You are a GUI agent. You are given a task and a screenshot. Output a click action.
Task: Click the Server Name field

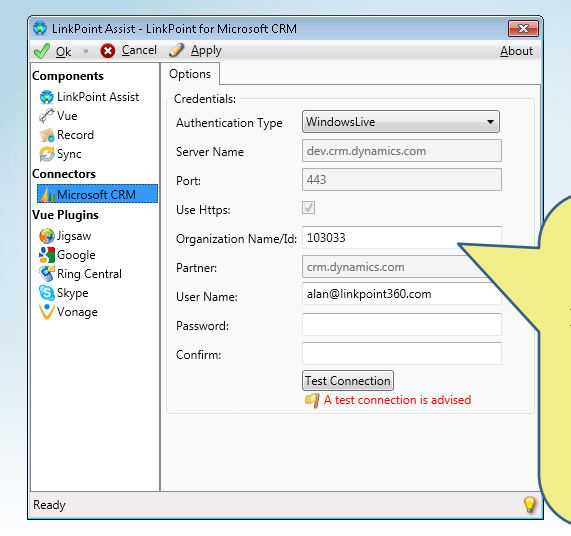coord(402,151)
